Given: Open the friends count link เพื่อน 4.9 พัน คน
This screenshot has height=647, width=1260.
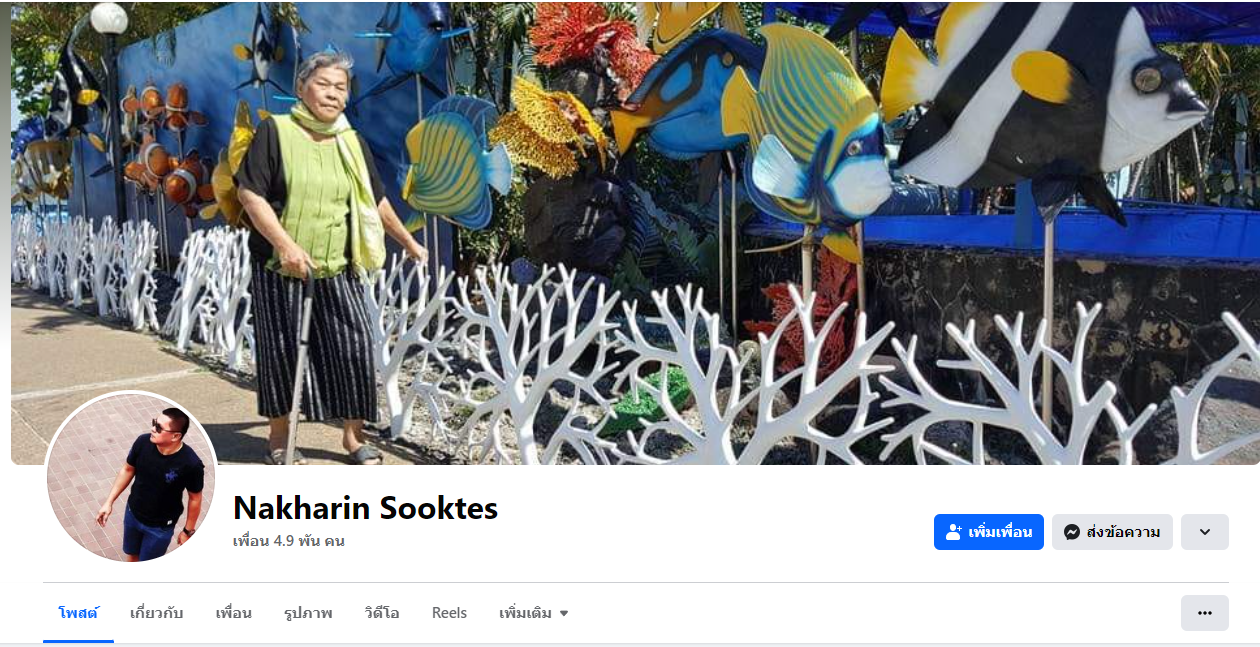Looking at the screenshot, I should coord(289,541).
